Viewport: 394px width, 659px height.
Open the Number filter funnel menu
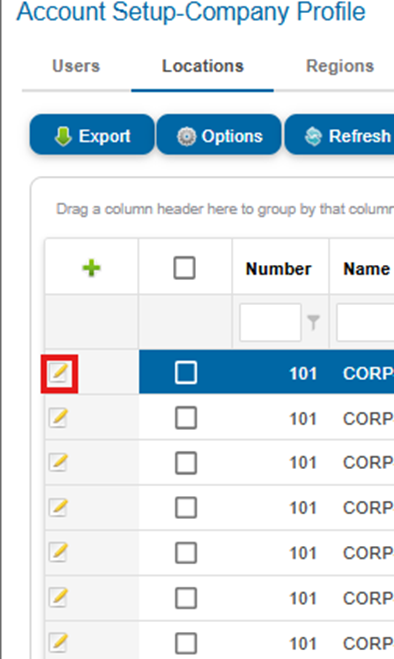tap(313, 322)
